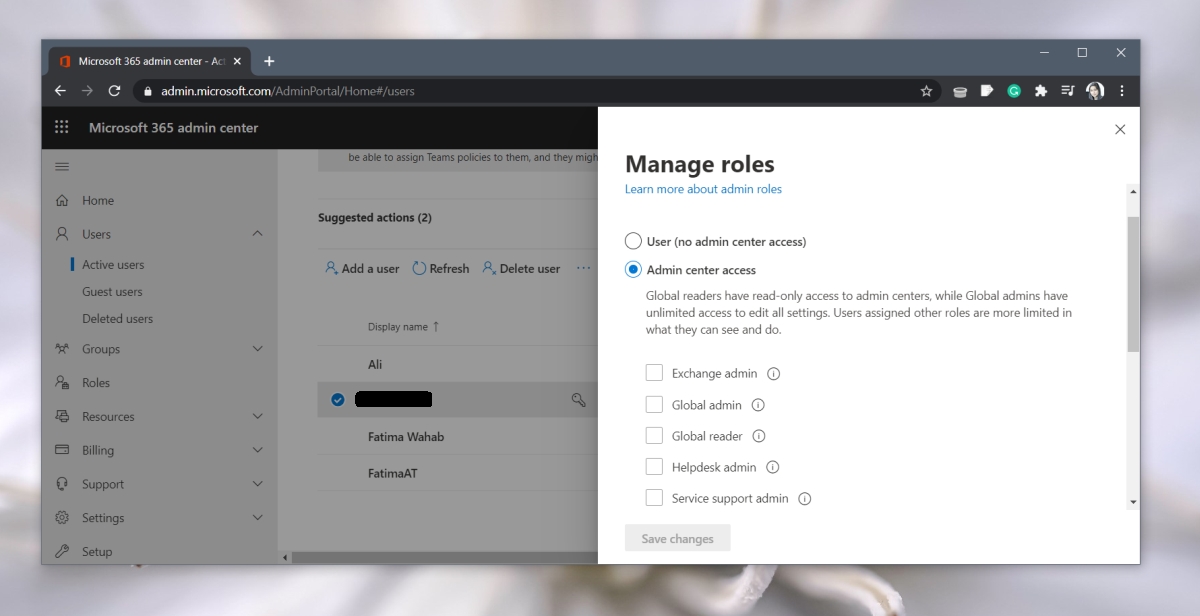The image size is (1200, 616).
Task: Check the Global reader checkbox
Action: 654,435
